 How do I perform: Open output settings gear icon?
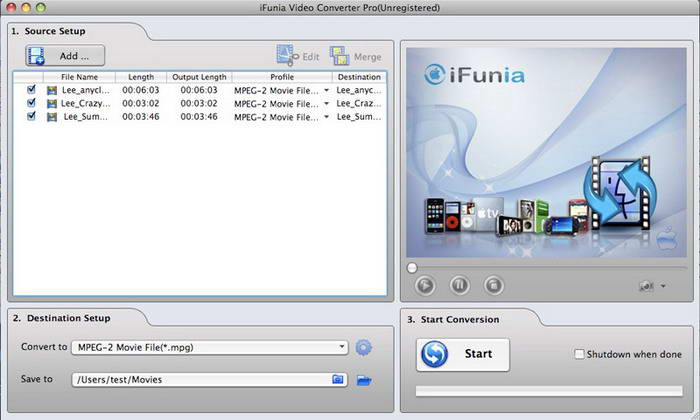tap(363, 347)
